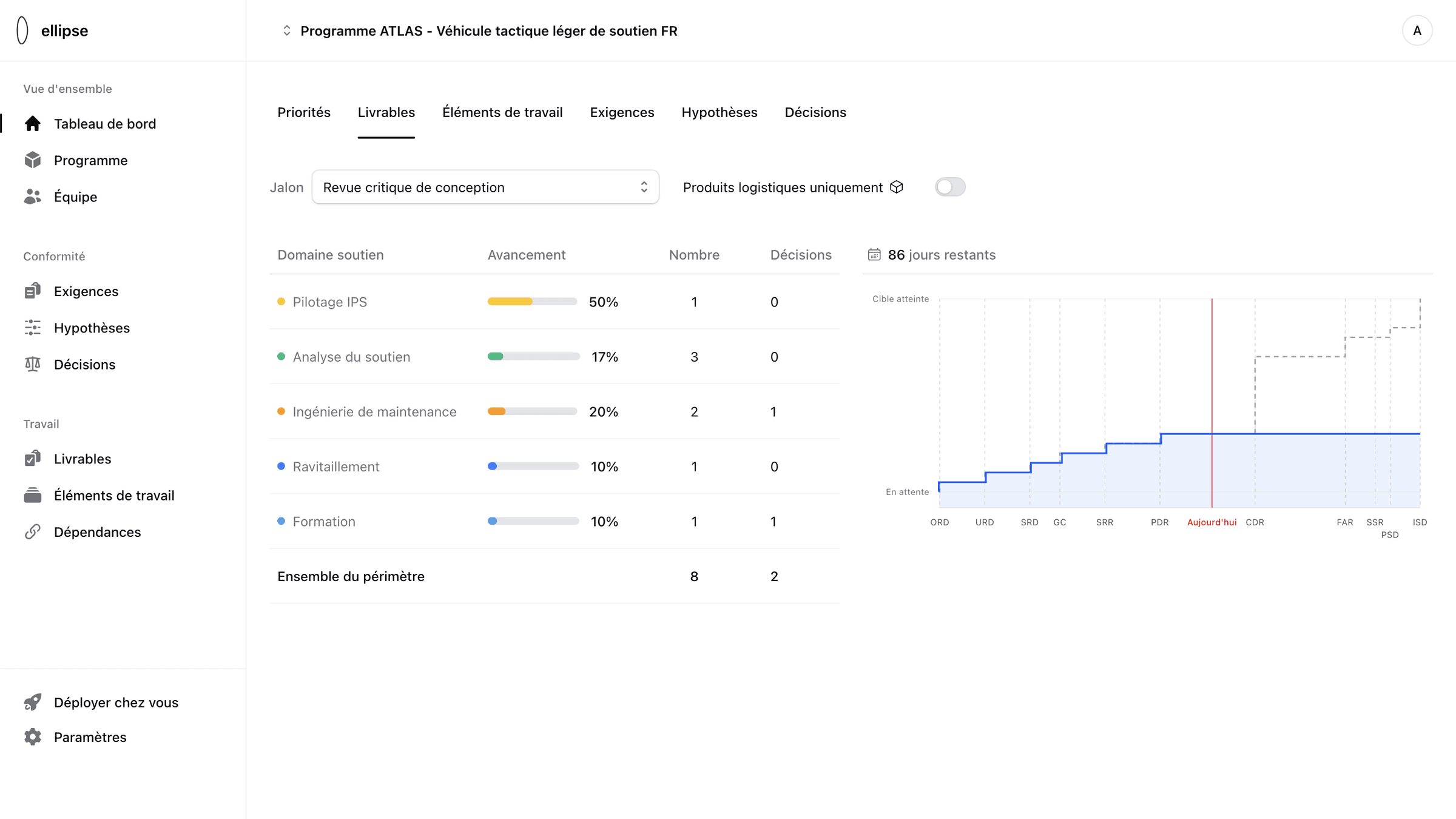Toggle Produits logistiques uniquement switch
This screenshot has height=819, width=1456.
(950, 187)
